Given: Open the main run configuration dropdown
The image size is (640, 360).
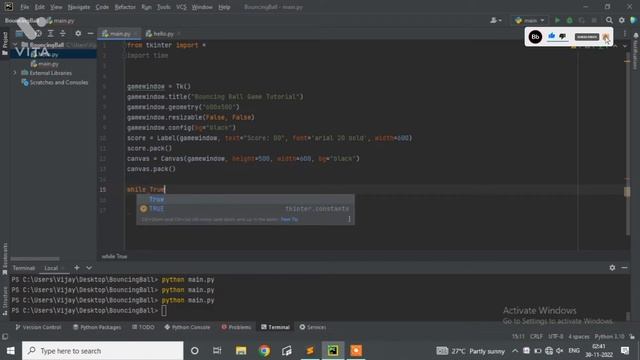Looking at the screenshot, I should 530,20.
